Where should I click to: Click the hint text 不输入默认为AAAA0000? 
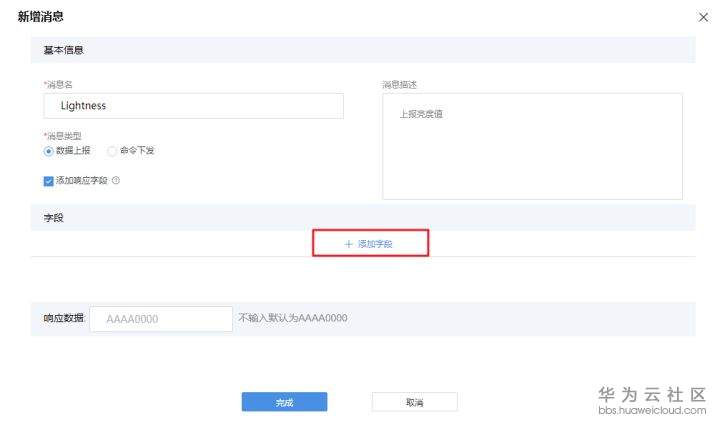[293, 318]
